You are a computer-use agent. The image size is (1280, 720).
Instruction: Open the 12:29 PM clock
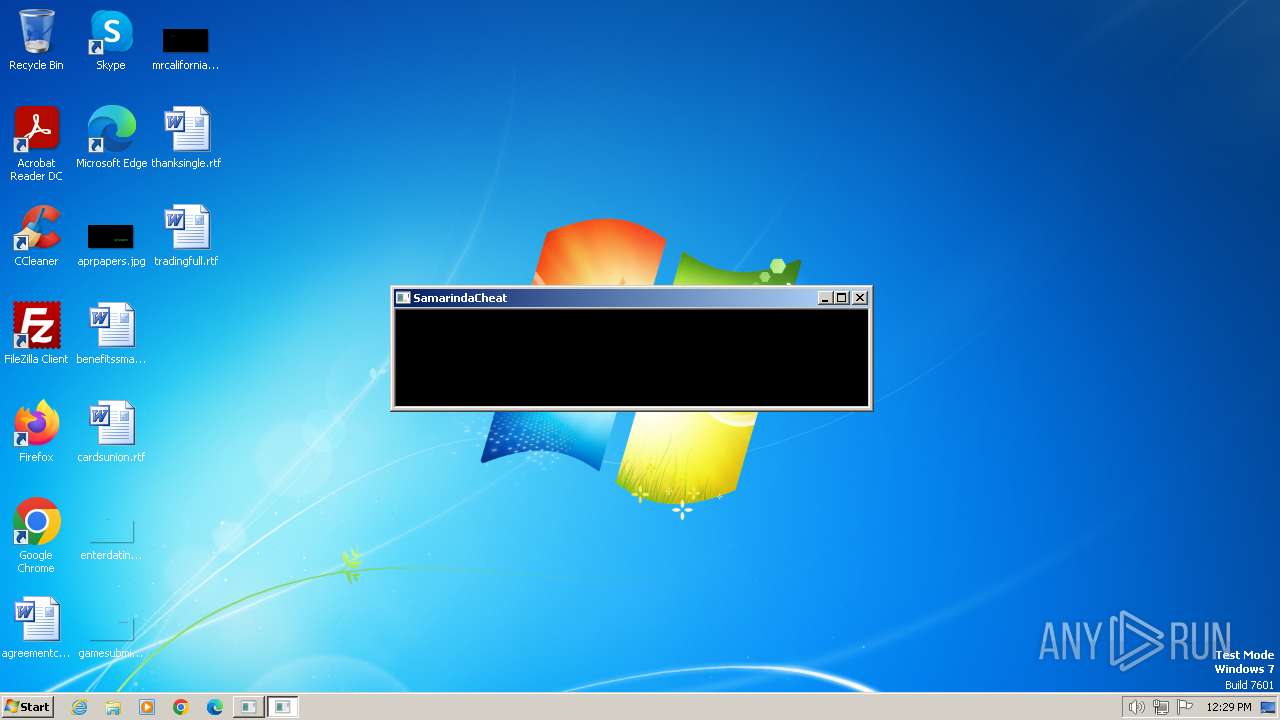[1229, 707]
